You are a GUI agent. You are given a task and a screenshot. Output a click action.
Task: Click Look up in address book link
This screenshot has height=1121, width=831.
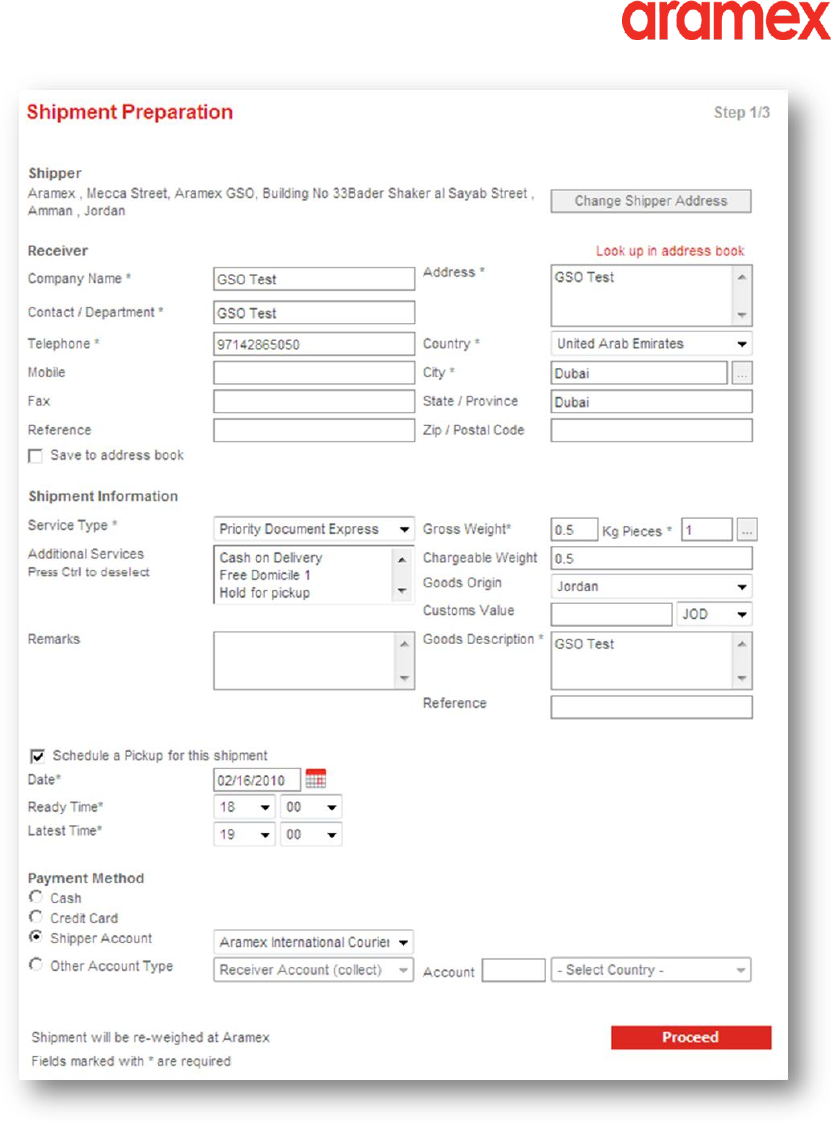[x=670, y=251]
